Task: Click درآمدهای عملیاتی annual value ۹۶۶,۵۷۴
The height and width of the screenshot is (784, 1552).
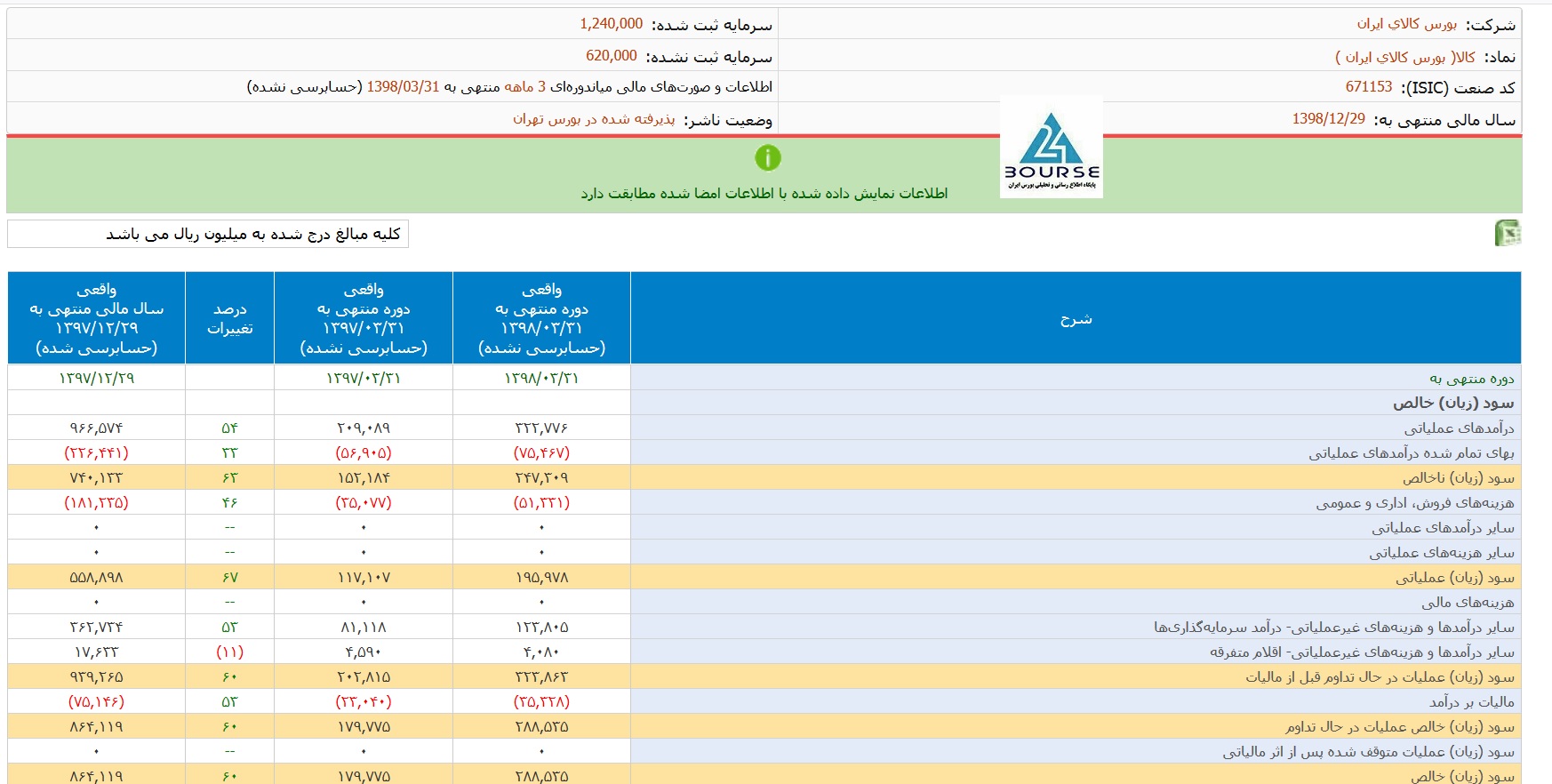Action: 97,428
